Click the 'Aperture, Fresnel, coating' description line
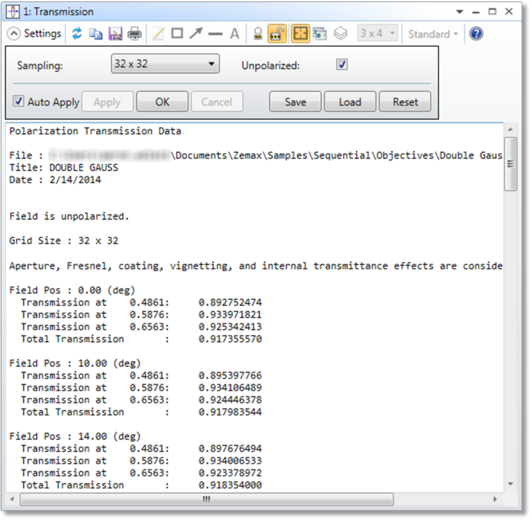The image size is (532, 520). coord(256,266)
